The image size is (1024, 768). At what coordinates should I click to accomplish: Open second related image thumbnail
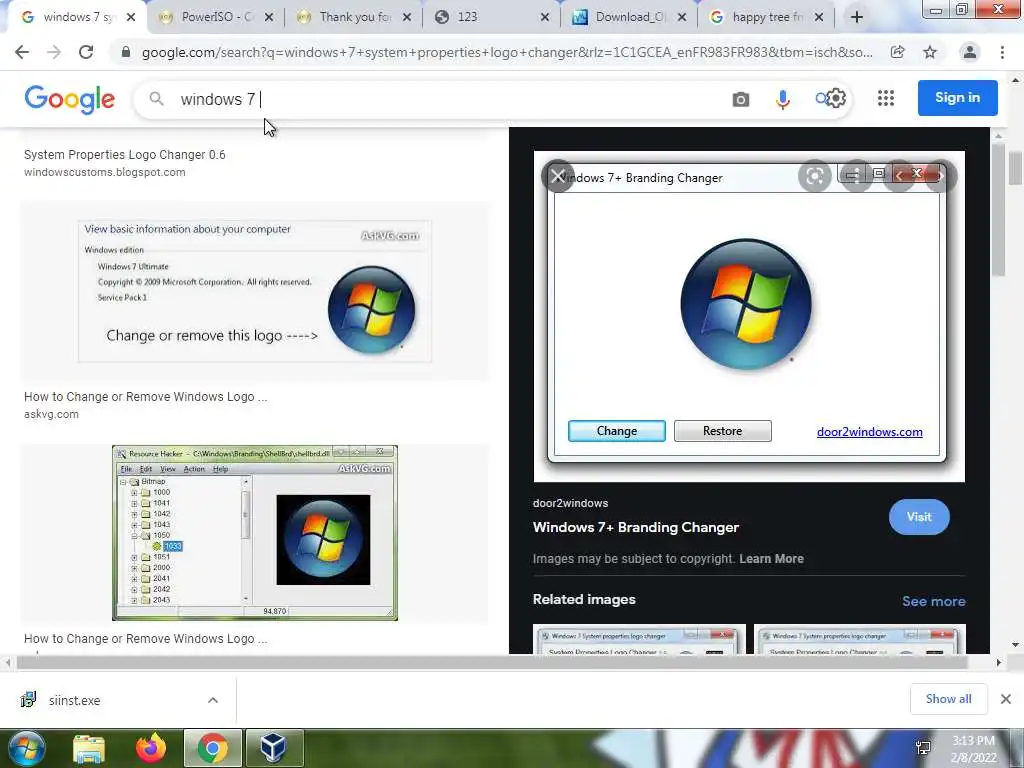point(859,639)
